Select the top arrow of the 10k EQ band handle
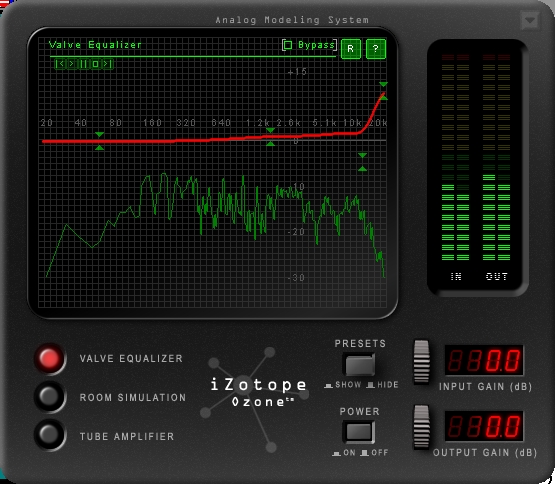 tap(362, 155)
